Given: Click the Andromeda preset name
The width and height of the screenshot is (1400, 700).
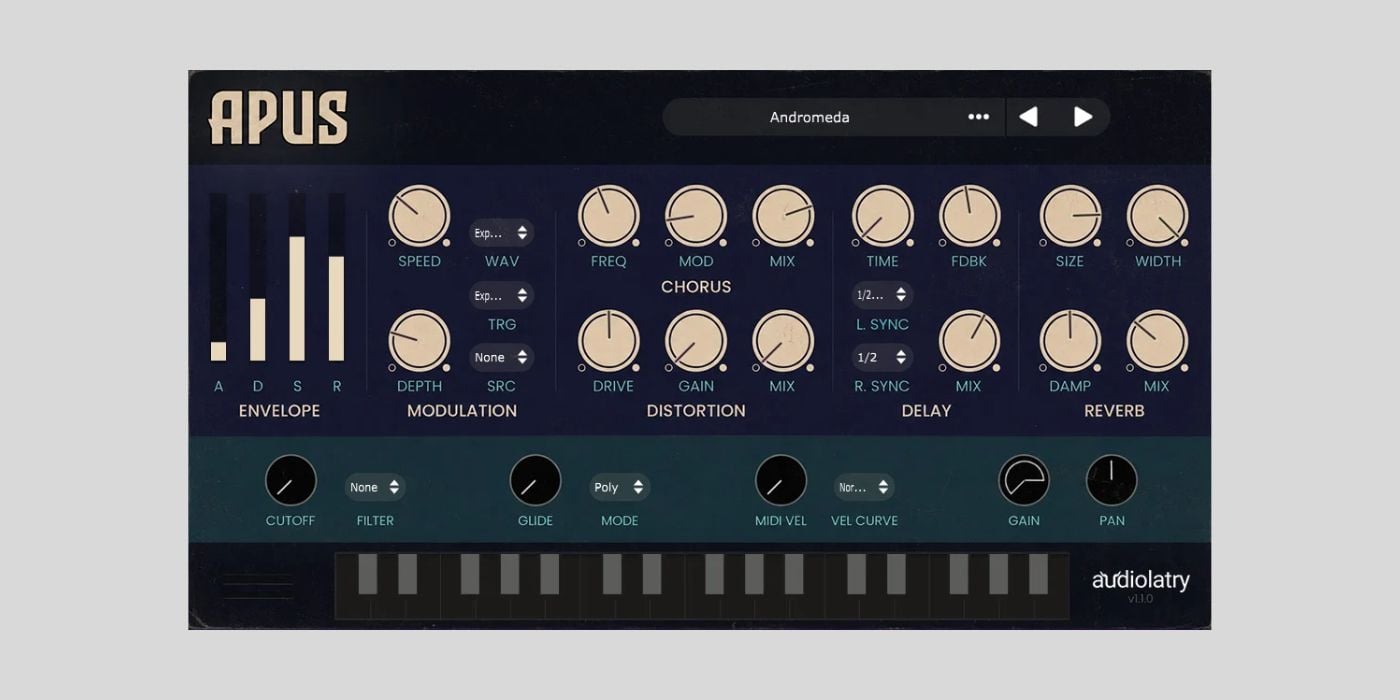Looking at the screenshot, I should click(x=809, y=117).
